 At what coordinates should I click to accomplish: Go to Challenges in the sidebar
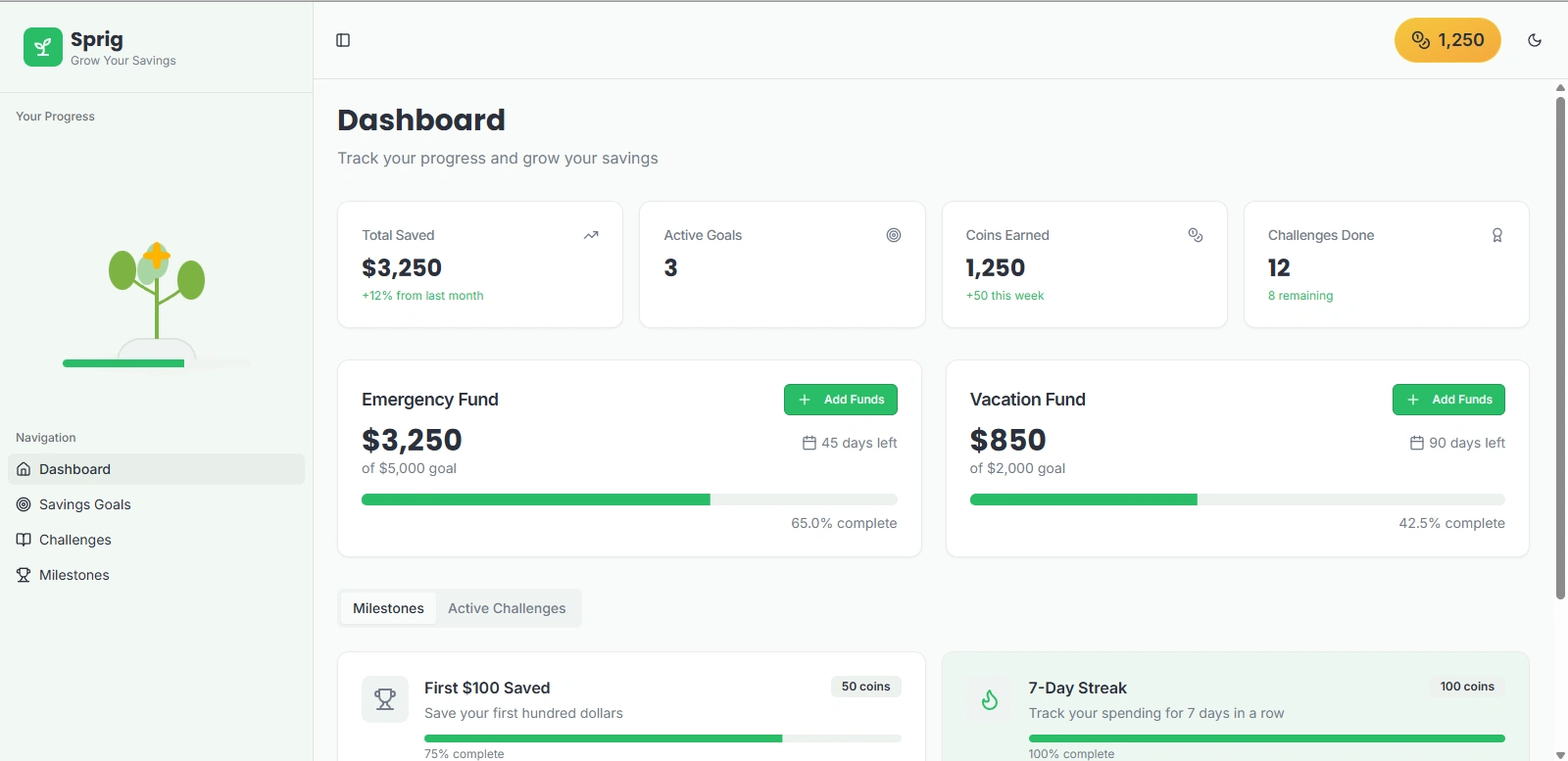[x=75, y=540]
